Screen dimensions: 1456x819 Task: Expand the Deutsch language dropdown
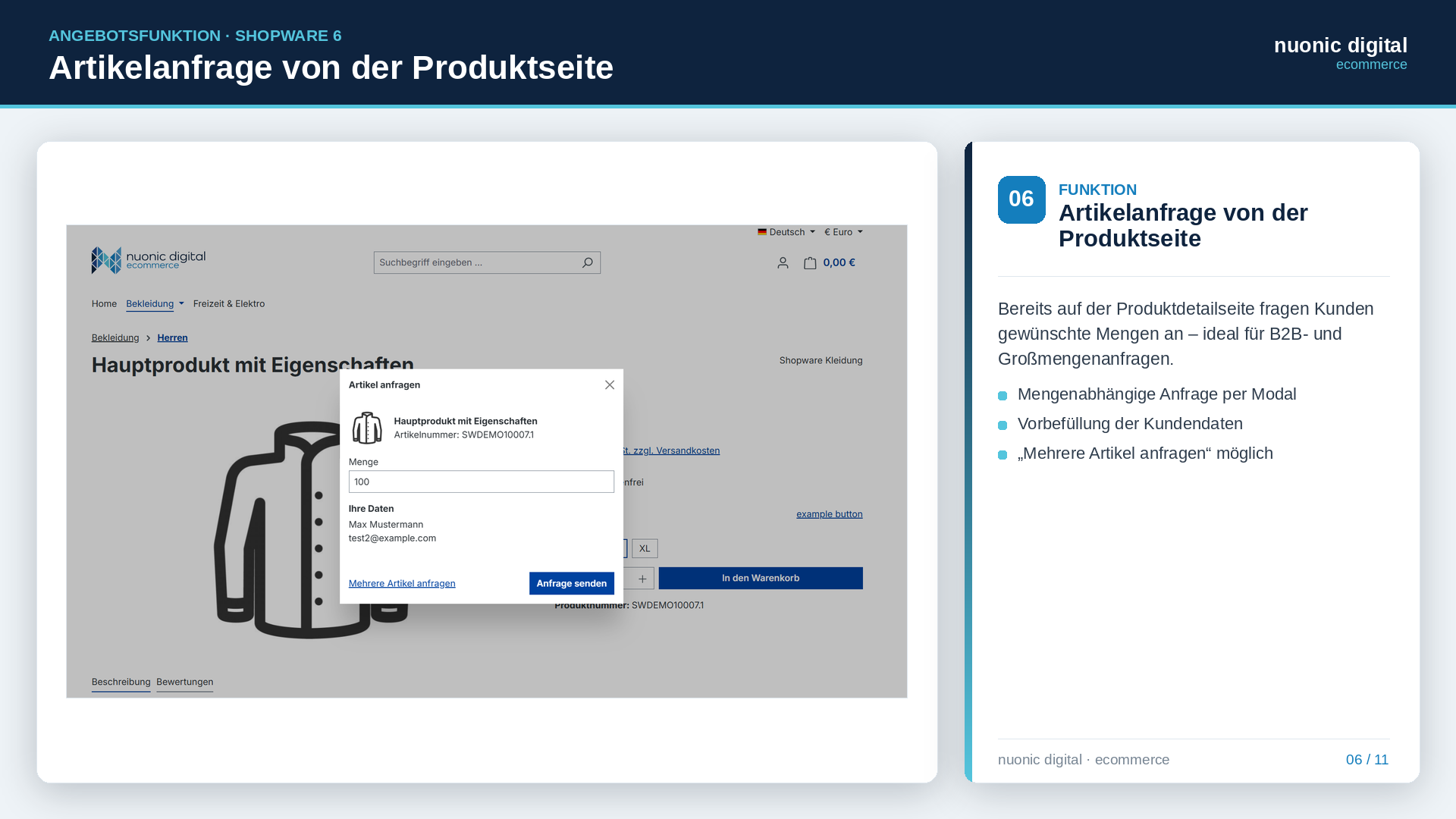(786, 232)
